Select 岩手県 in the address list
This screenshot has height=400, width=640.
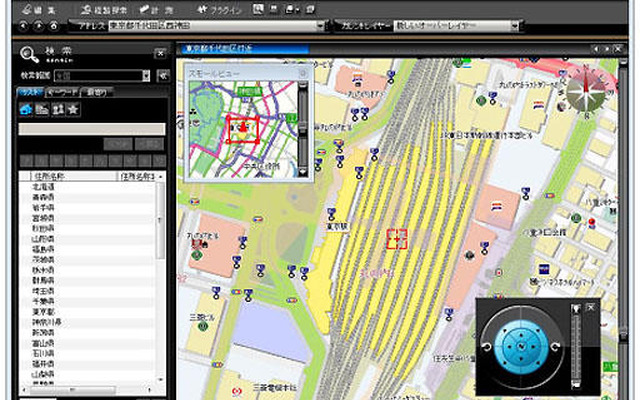coord(43,208)
